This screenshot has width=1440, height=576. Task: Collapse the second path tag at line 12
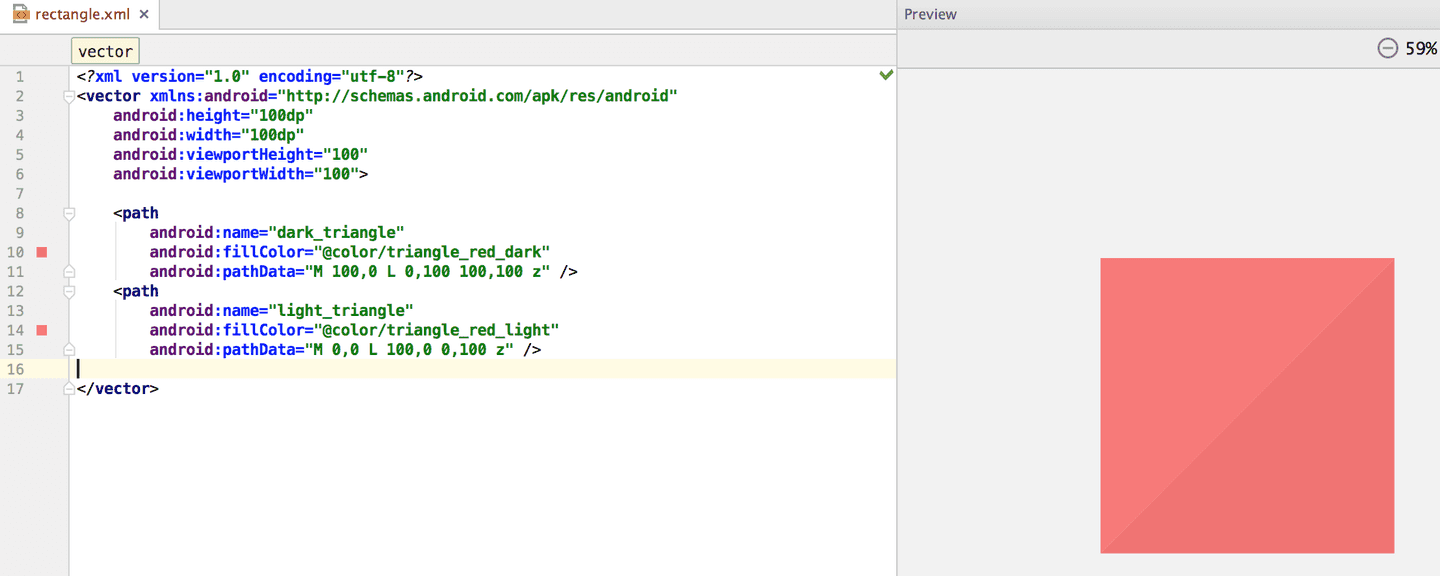[x=69, y=291]
